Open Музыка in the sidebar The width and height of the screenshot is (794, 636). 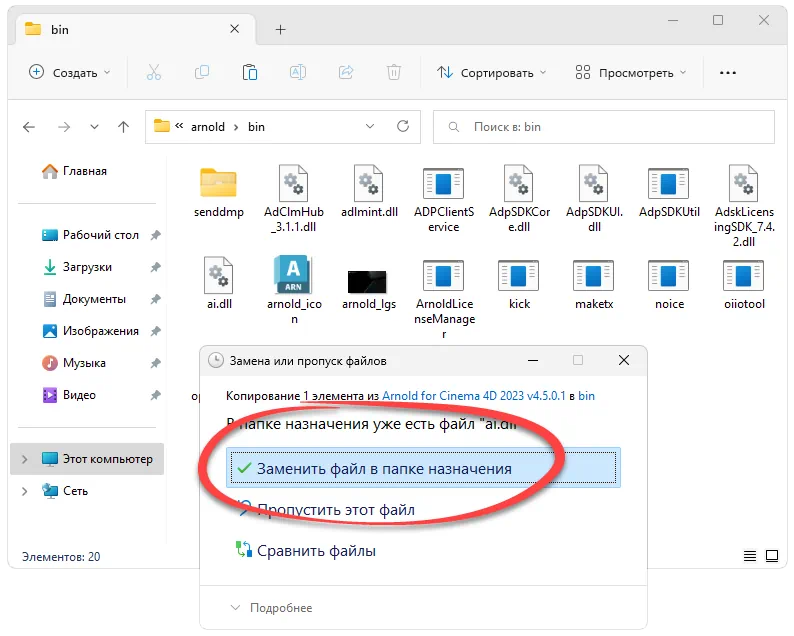[74, 363]
